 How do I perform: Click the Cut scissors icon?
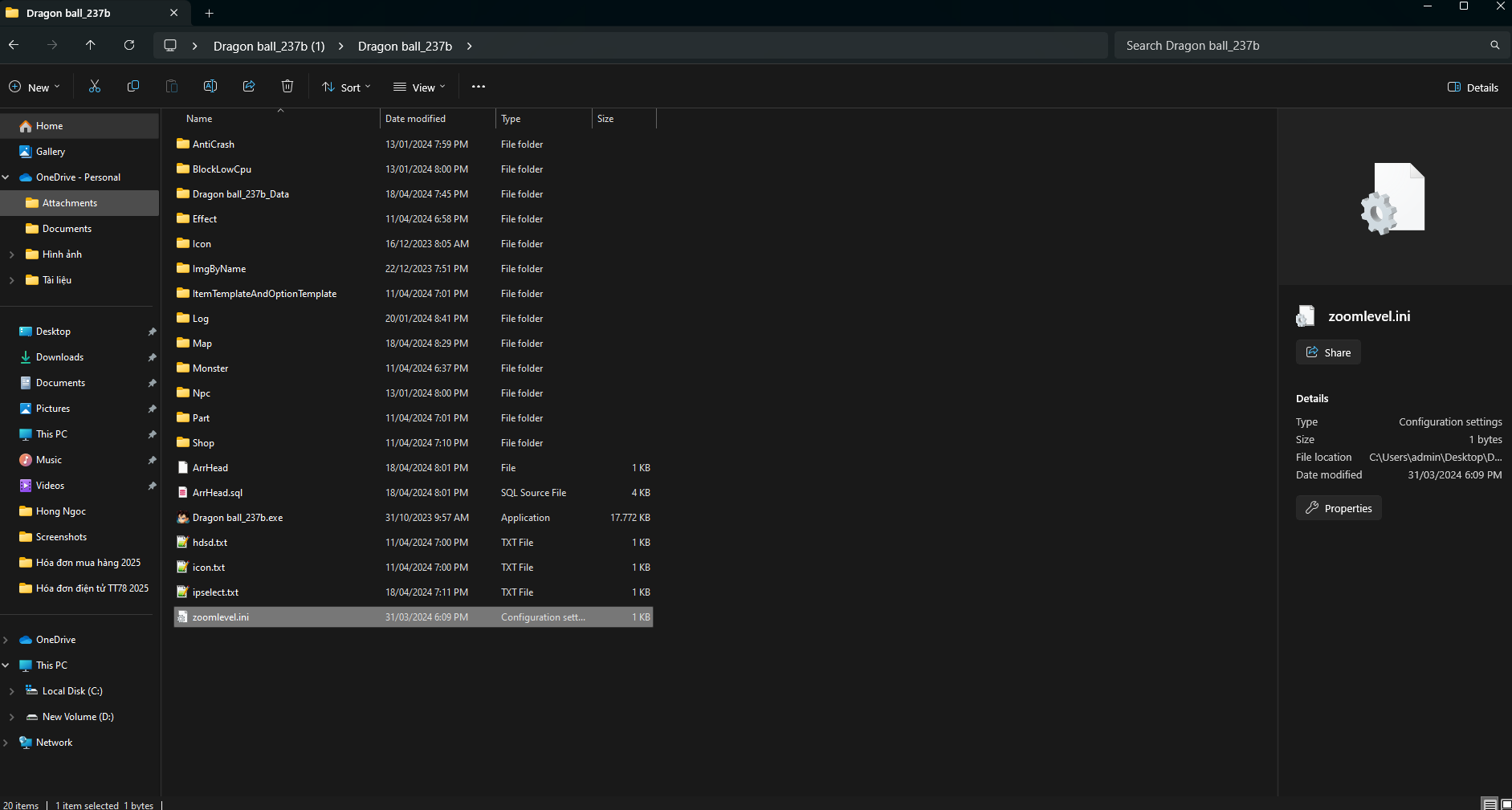pos(95,87)
